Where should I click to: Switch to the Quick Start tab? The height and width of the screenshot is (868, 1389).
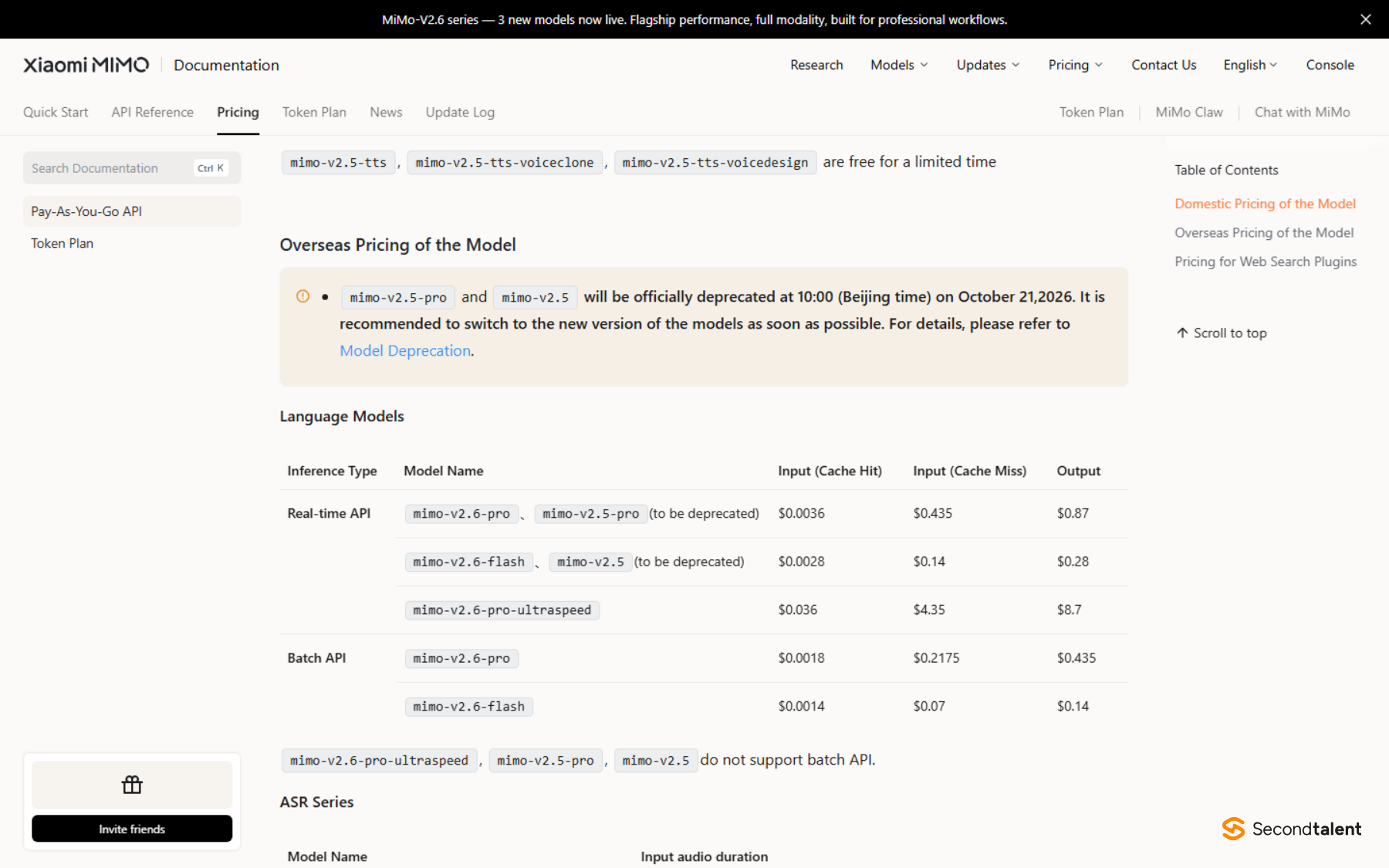point(56,112)
